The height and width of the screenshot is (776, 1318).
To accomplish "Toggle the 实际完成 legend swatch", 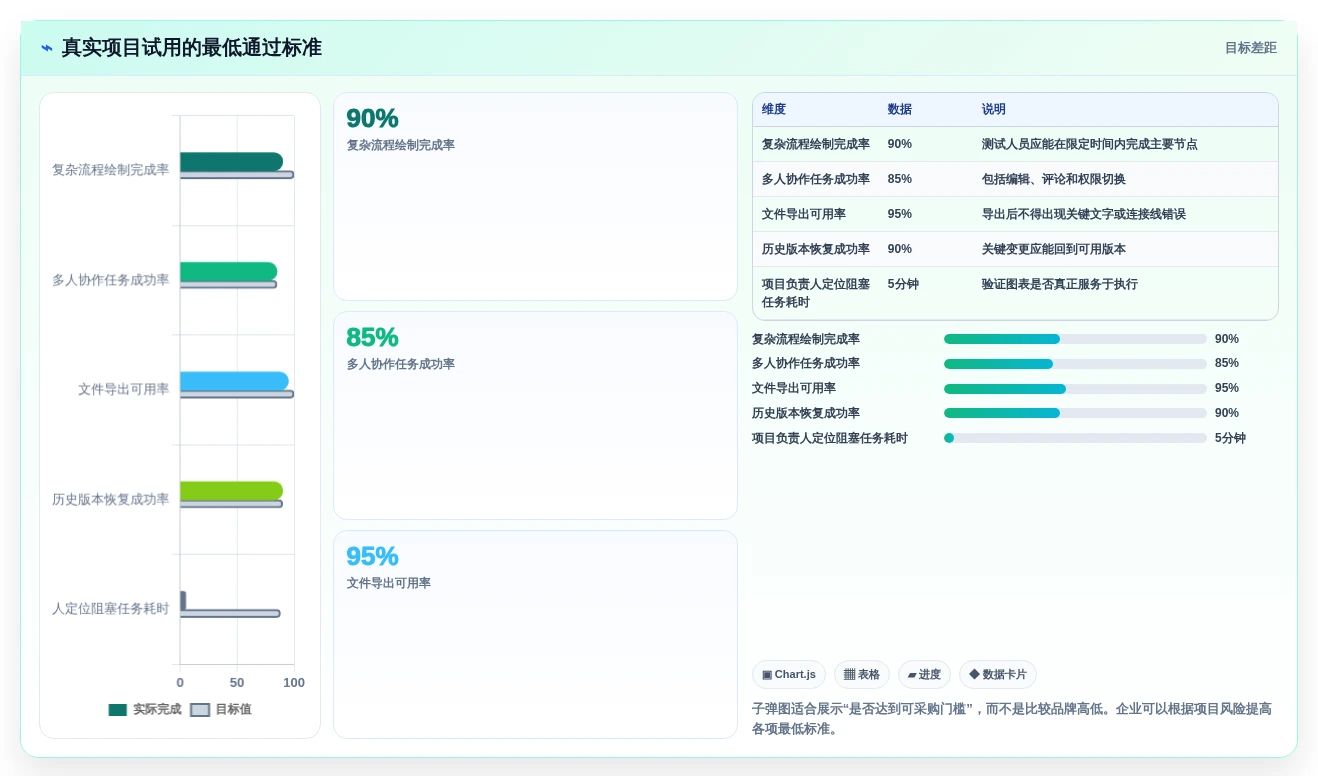I will [118, 710].
